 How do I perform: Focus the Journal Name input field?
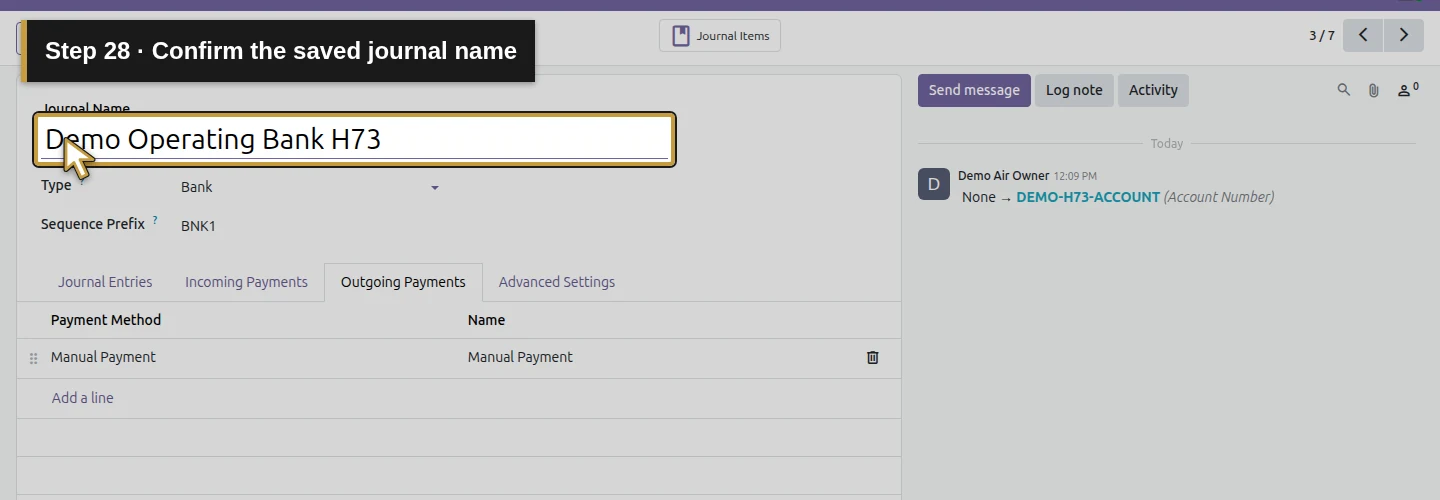pos(355,139)
